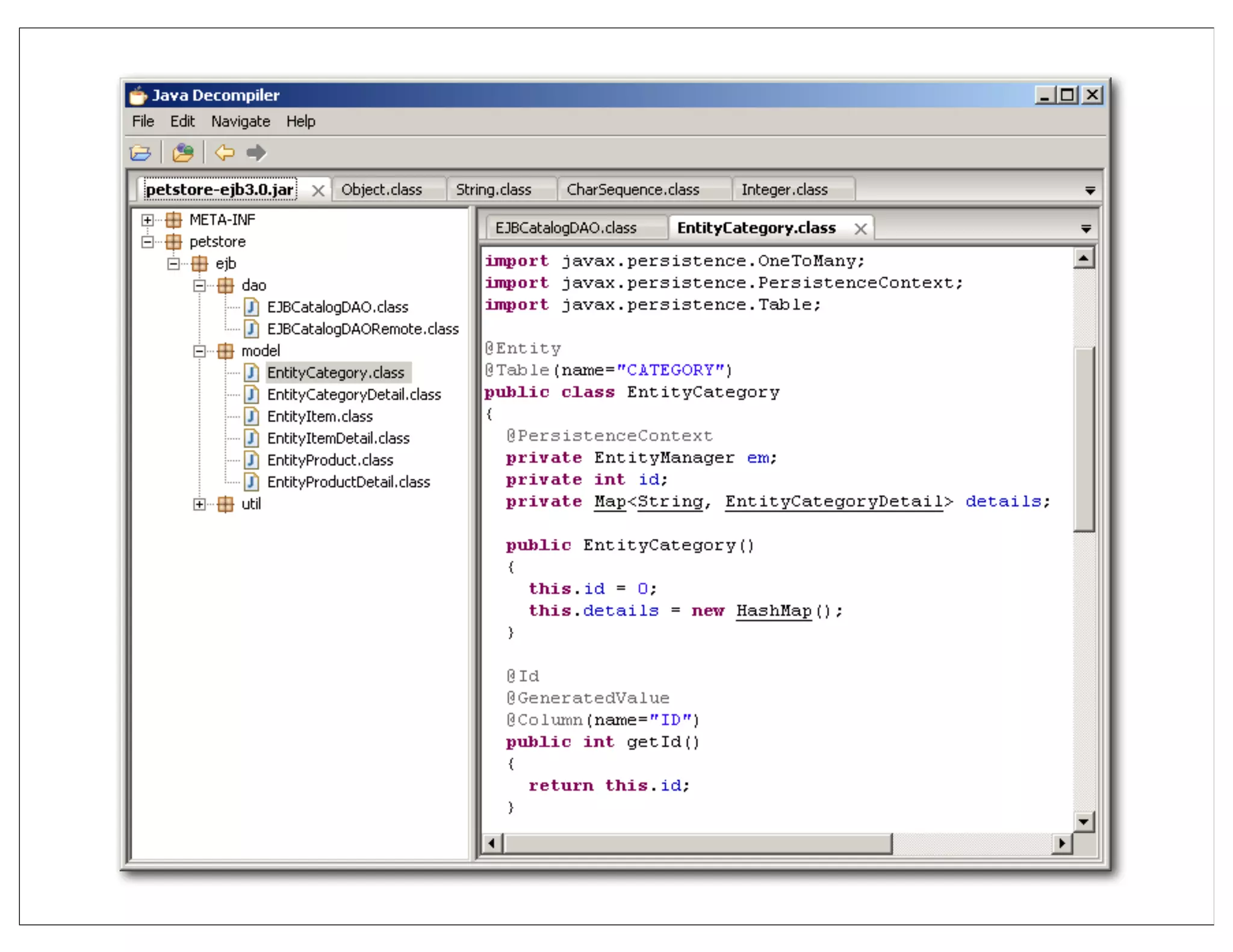Click the HashMap hyperlink in the constructor

(773, 611)
